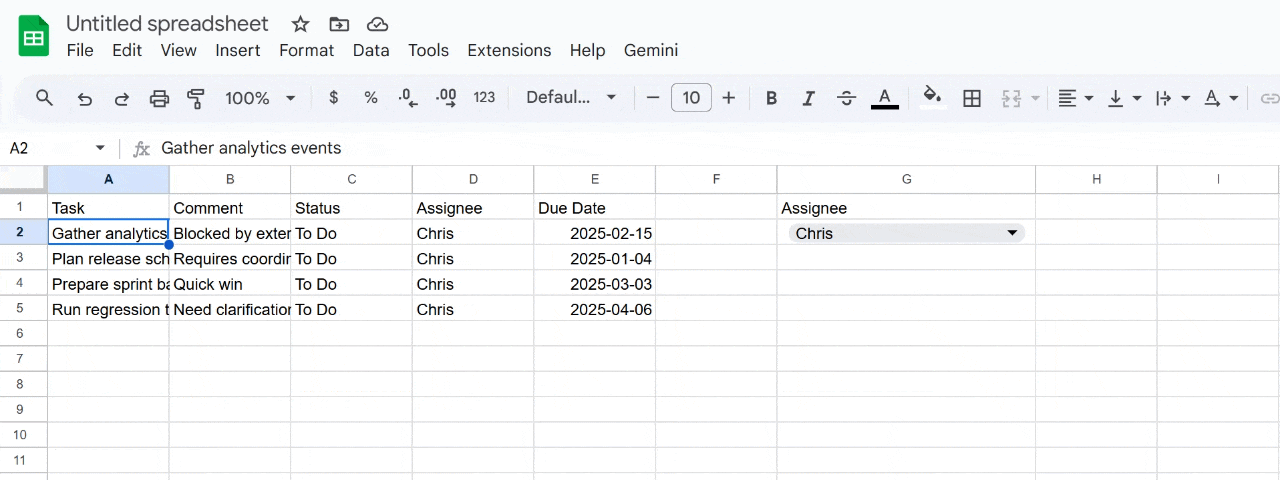Select the paint format roller
The width and height of the screenshot is (1280, 480).
pyautogui.click(x=196, y=98)
